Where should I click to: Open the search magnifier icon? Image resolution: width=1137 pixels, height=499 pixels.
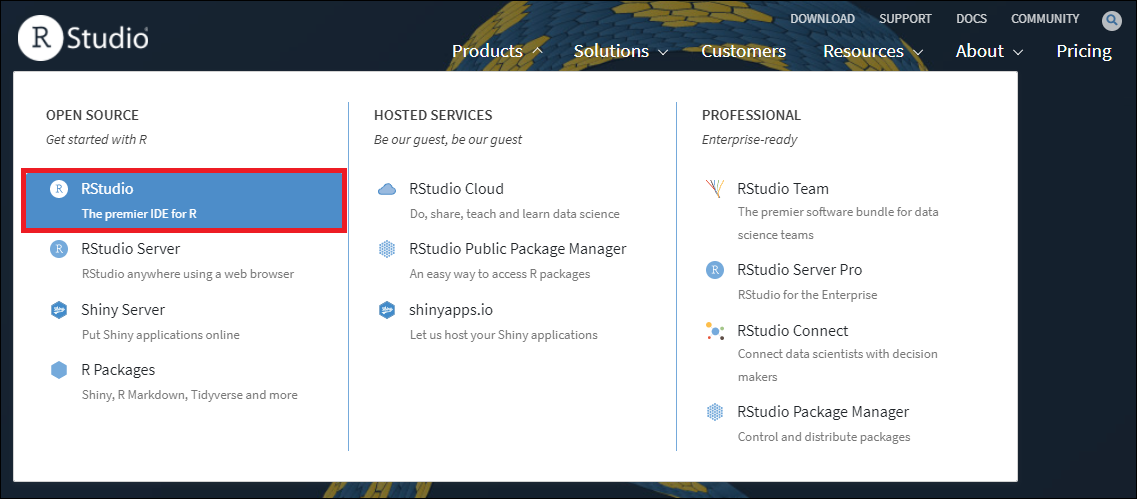[x=1112, y=20]
